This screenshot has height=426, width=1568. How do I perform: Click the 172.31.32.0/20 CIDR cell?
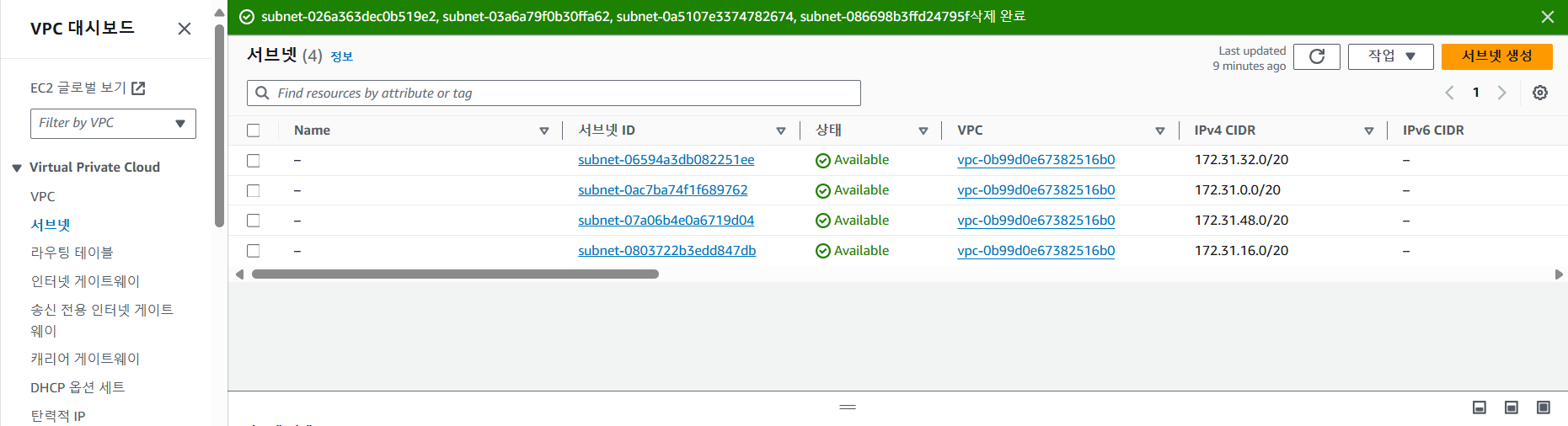pos(1241,160)
